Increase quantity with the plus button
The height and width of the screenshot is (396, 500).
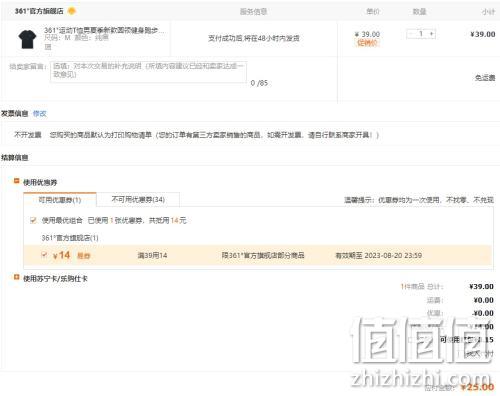click(432, 34)
